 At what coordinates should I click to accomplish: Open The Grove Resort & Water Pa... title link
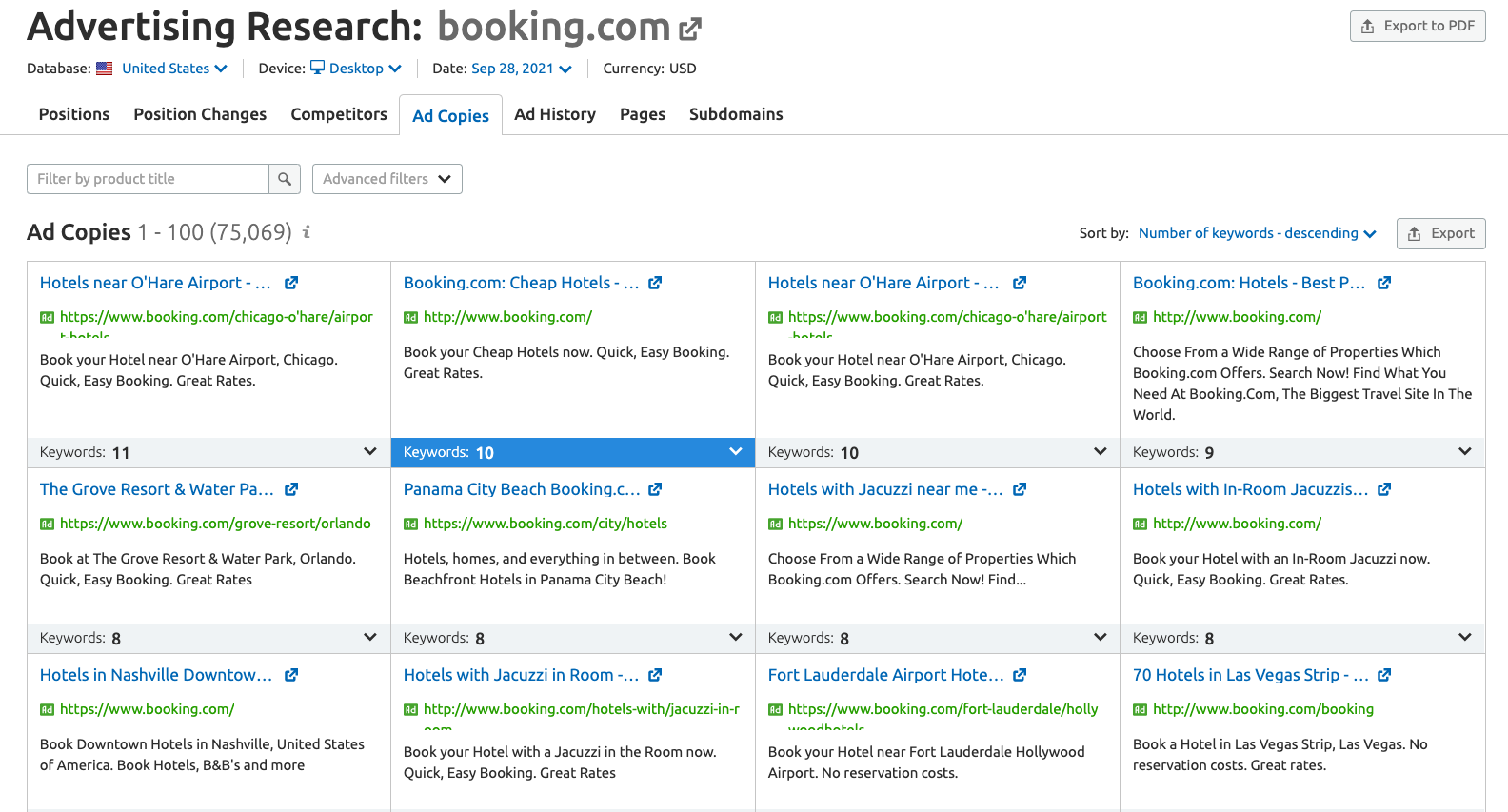point(157,489)
